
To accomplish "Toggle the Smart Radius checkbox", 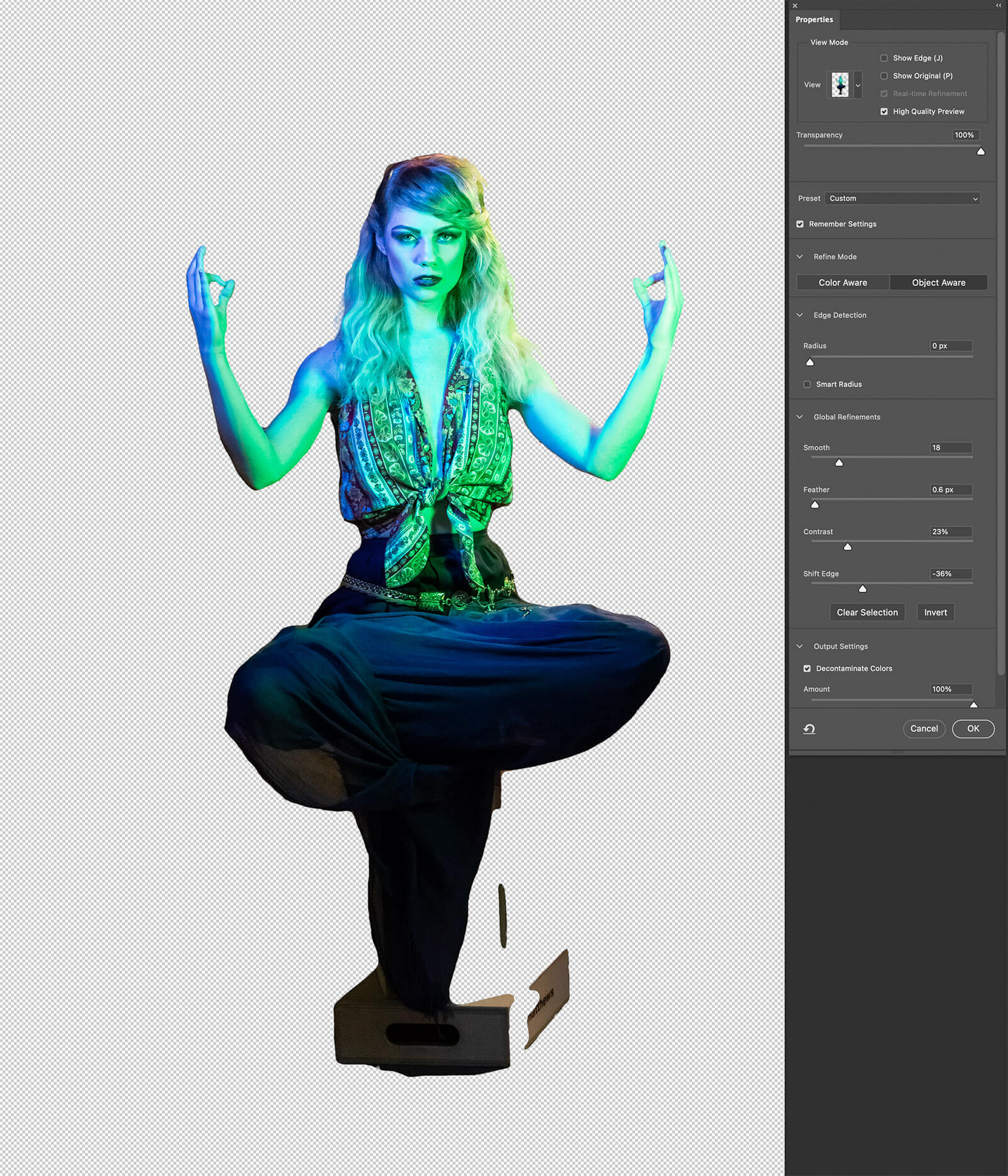I will coord(807,384).
